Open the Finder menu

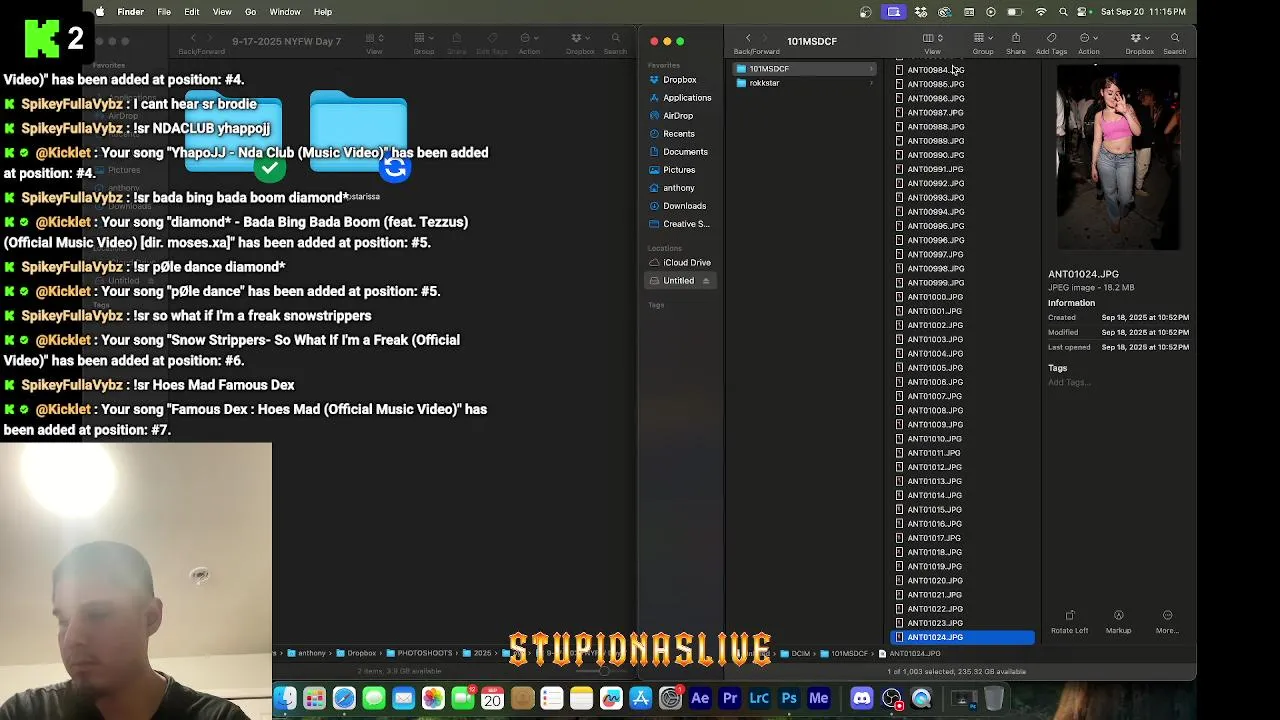click(131, 12)
